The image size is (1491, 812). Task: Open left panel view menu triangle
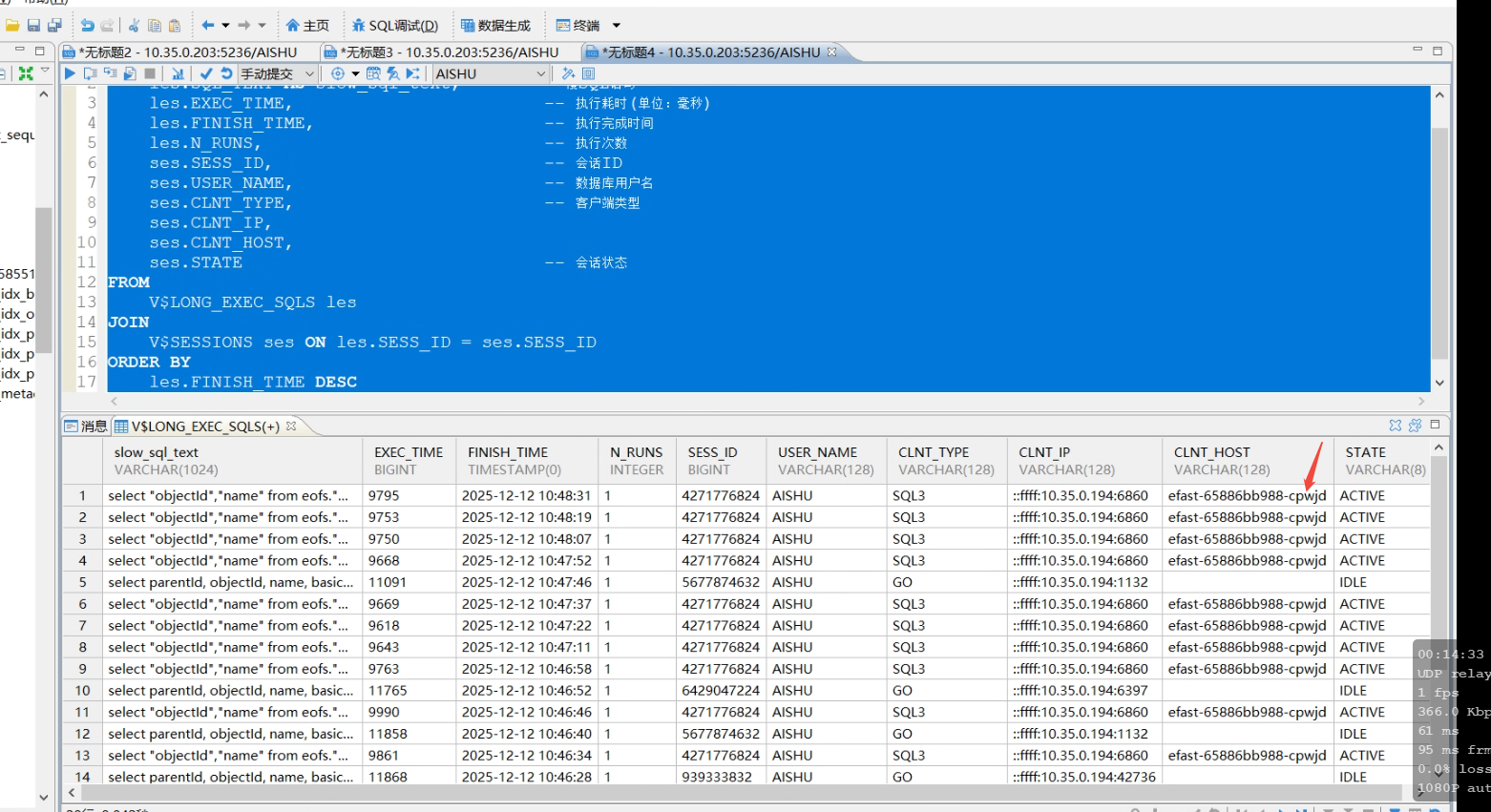click(45, 71)
